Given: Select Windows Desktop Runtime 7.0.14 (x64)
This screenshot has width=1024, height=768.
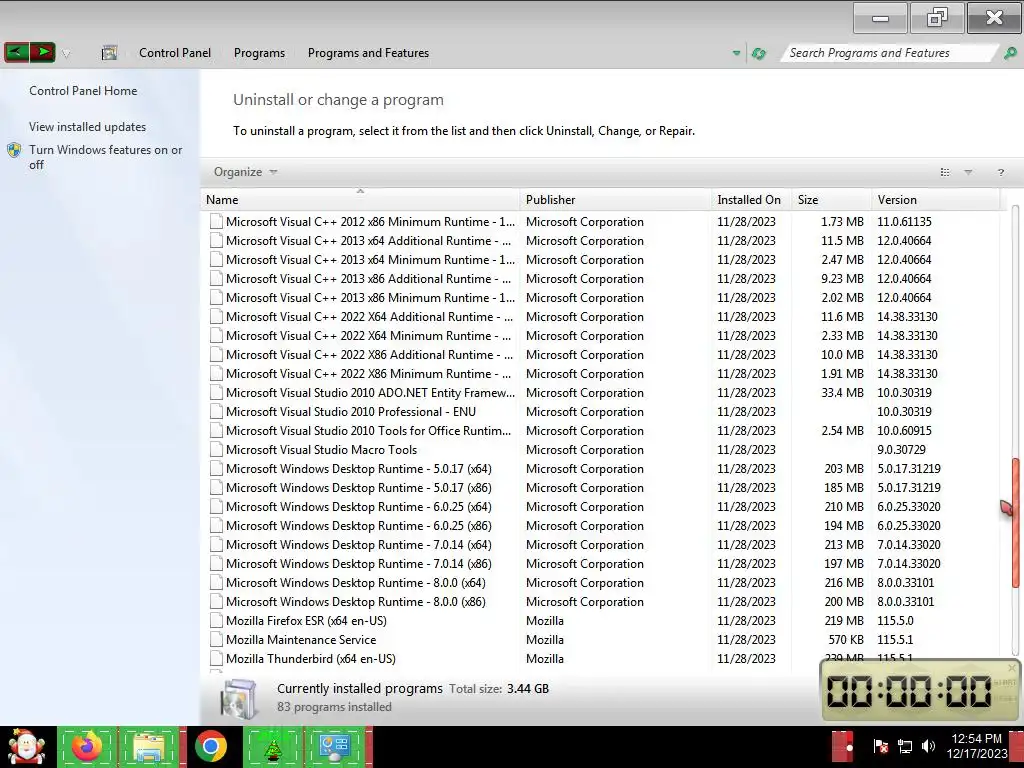Looking at the screenshot, I should (x=604, y=545).
